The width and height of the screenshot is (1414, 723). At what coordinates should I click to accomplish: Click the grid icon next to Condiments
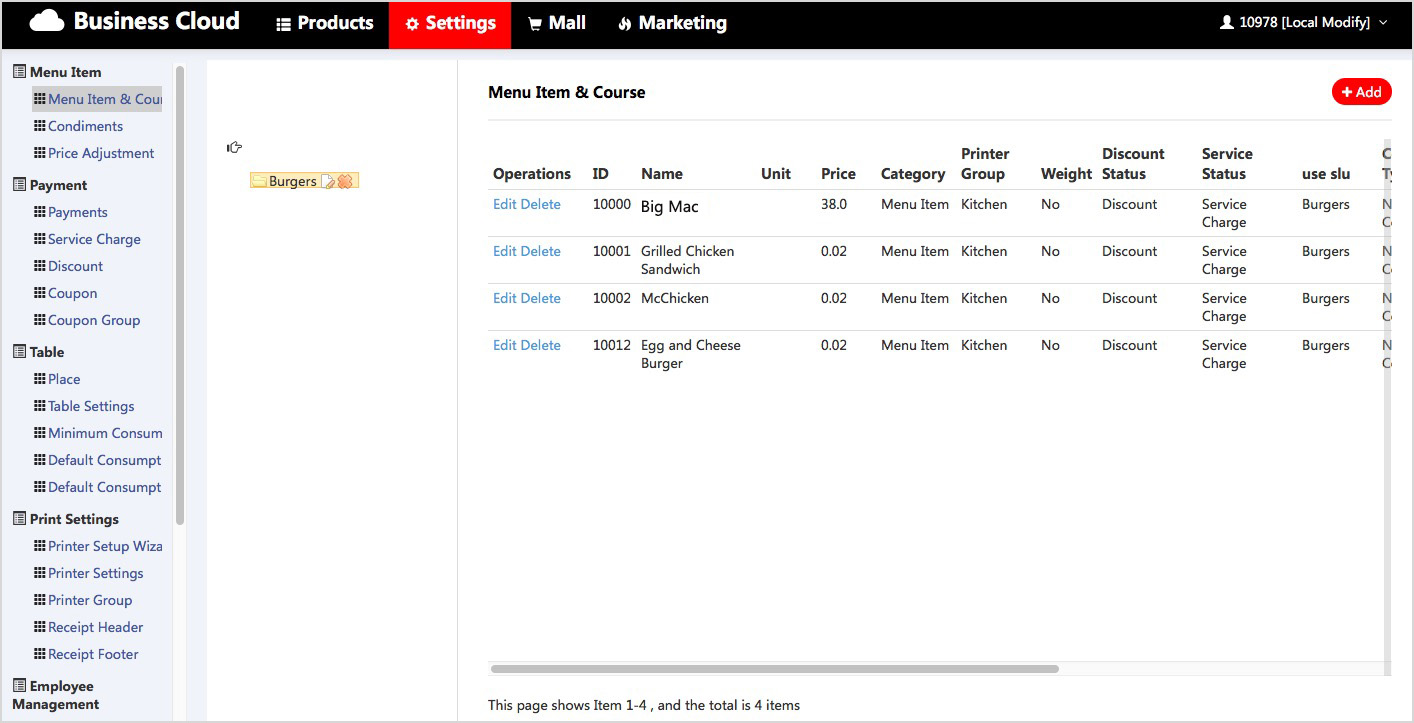(x=40, y=126)
